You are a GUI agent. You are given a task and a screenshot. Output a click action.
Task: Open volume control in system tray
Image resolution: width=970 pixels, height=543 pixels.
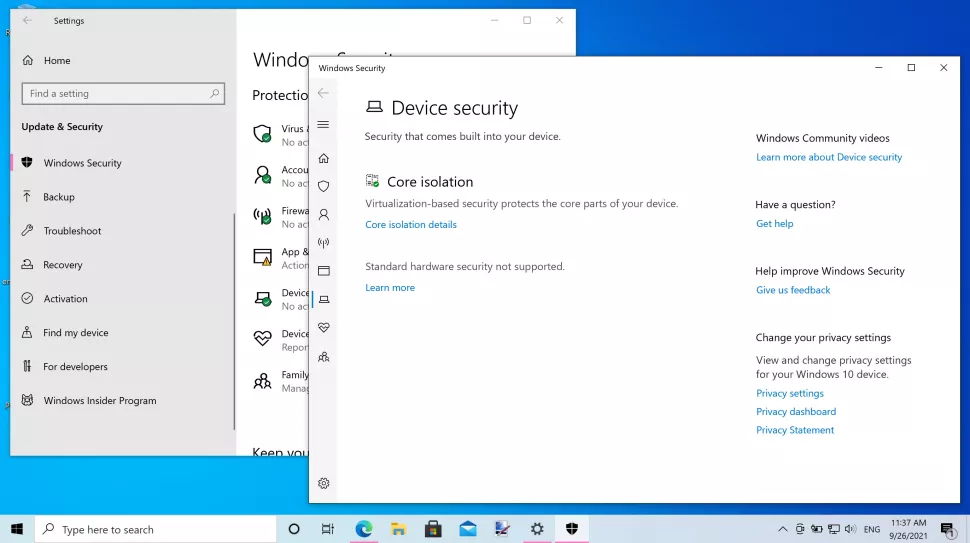pos(851,529)
